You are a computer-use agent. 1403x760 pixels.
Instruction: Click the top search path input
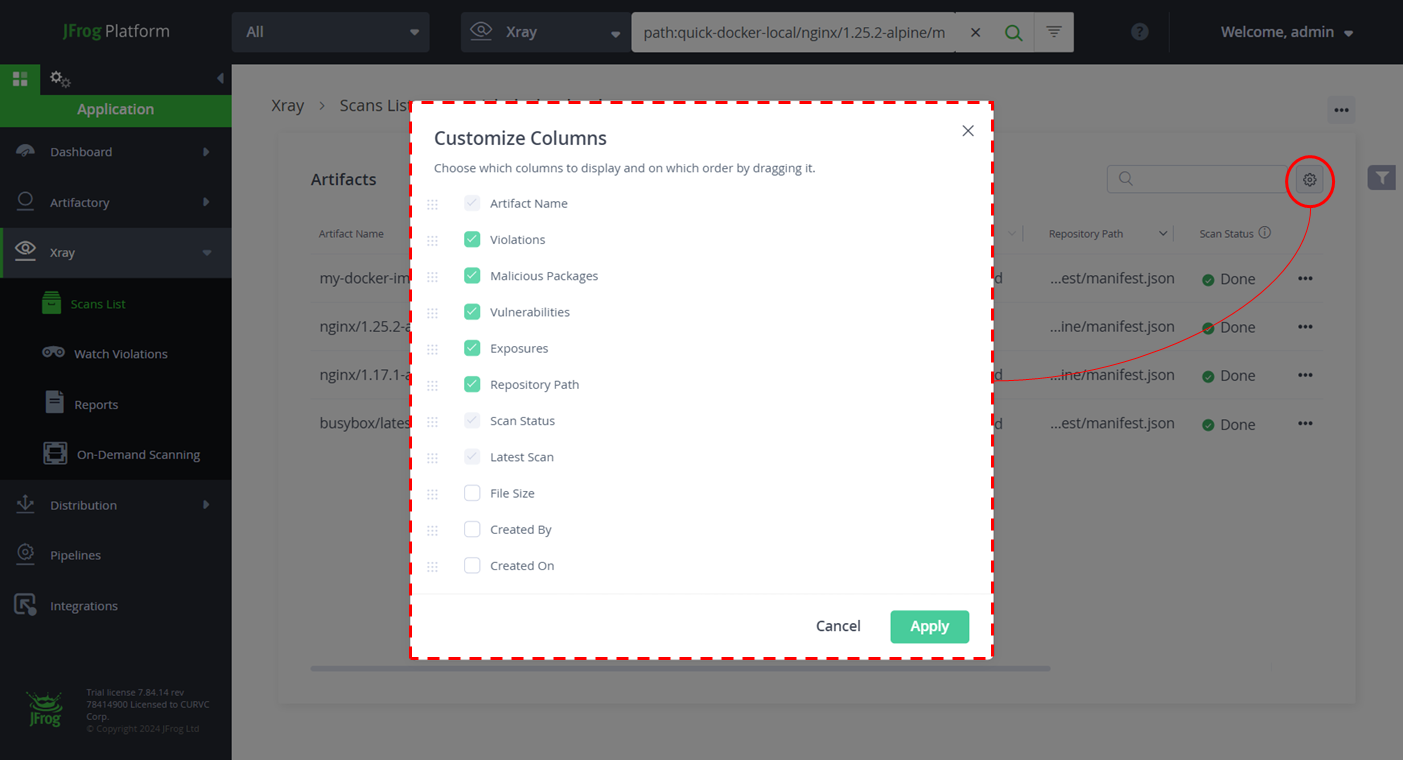tap(795, 32)
